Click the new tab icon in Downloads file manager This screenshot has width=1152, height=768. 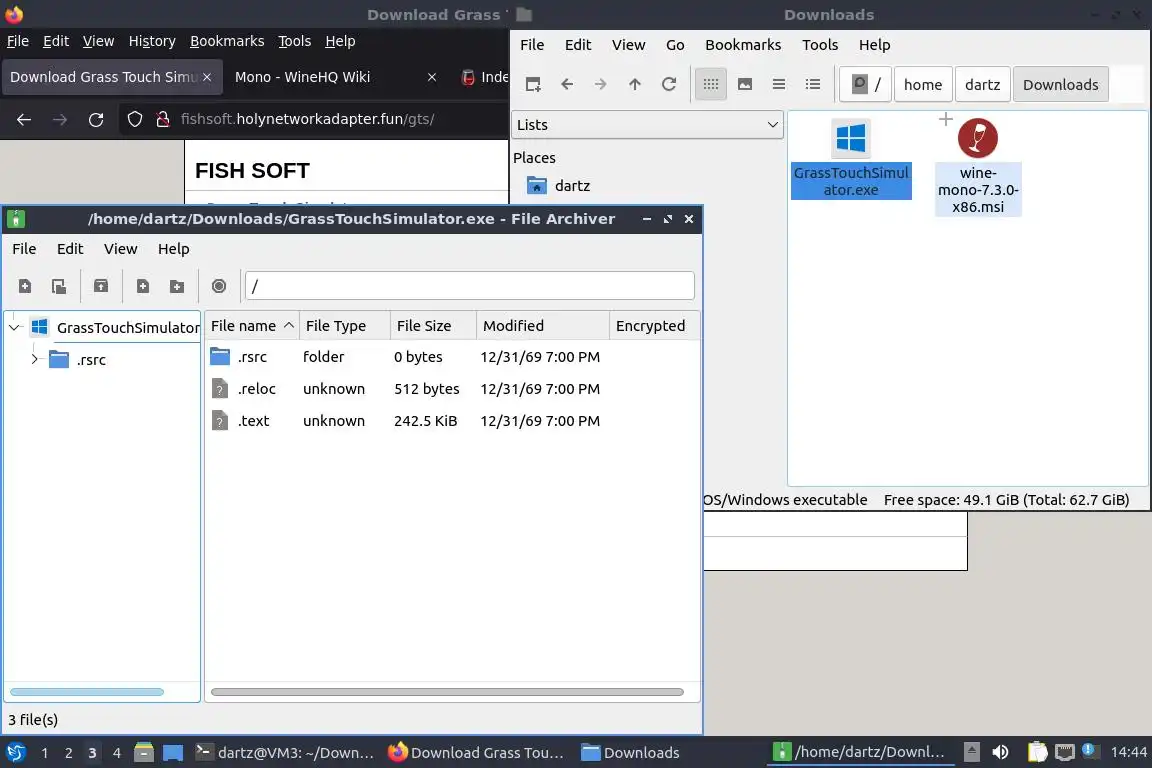(x=533, y=85)
